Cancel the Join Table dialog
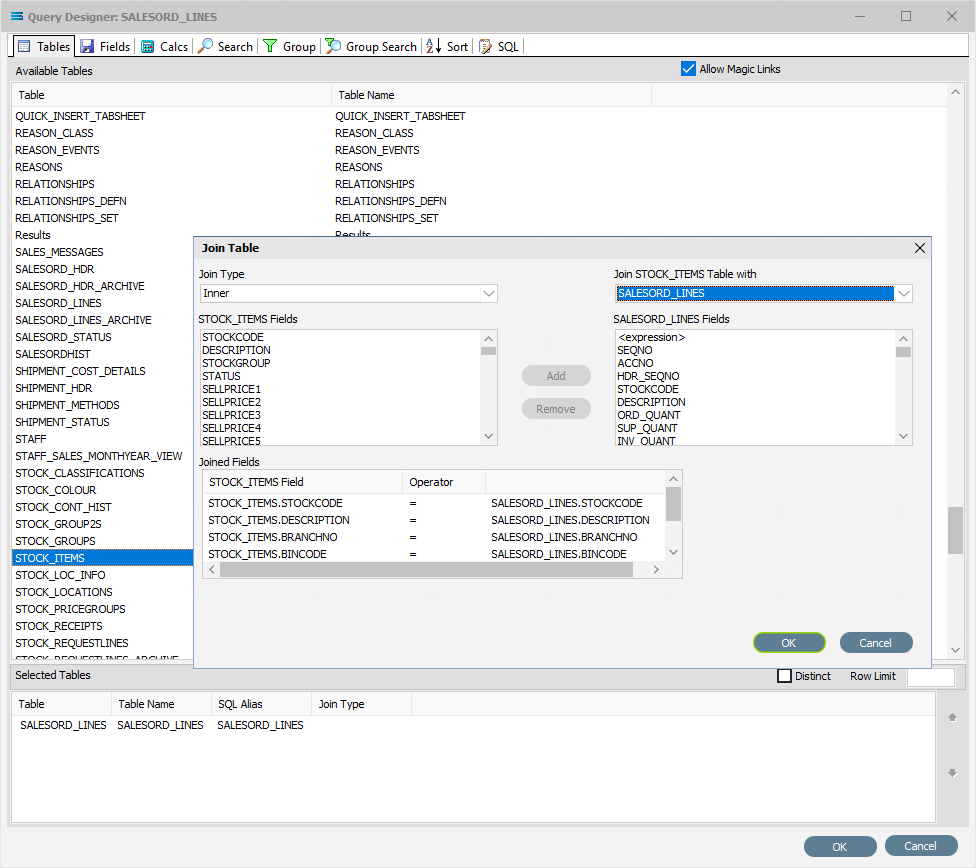Viewport: 976px width, 868px height. click(876, 643)
